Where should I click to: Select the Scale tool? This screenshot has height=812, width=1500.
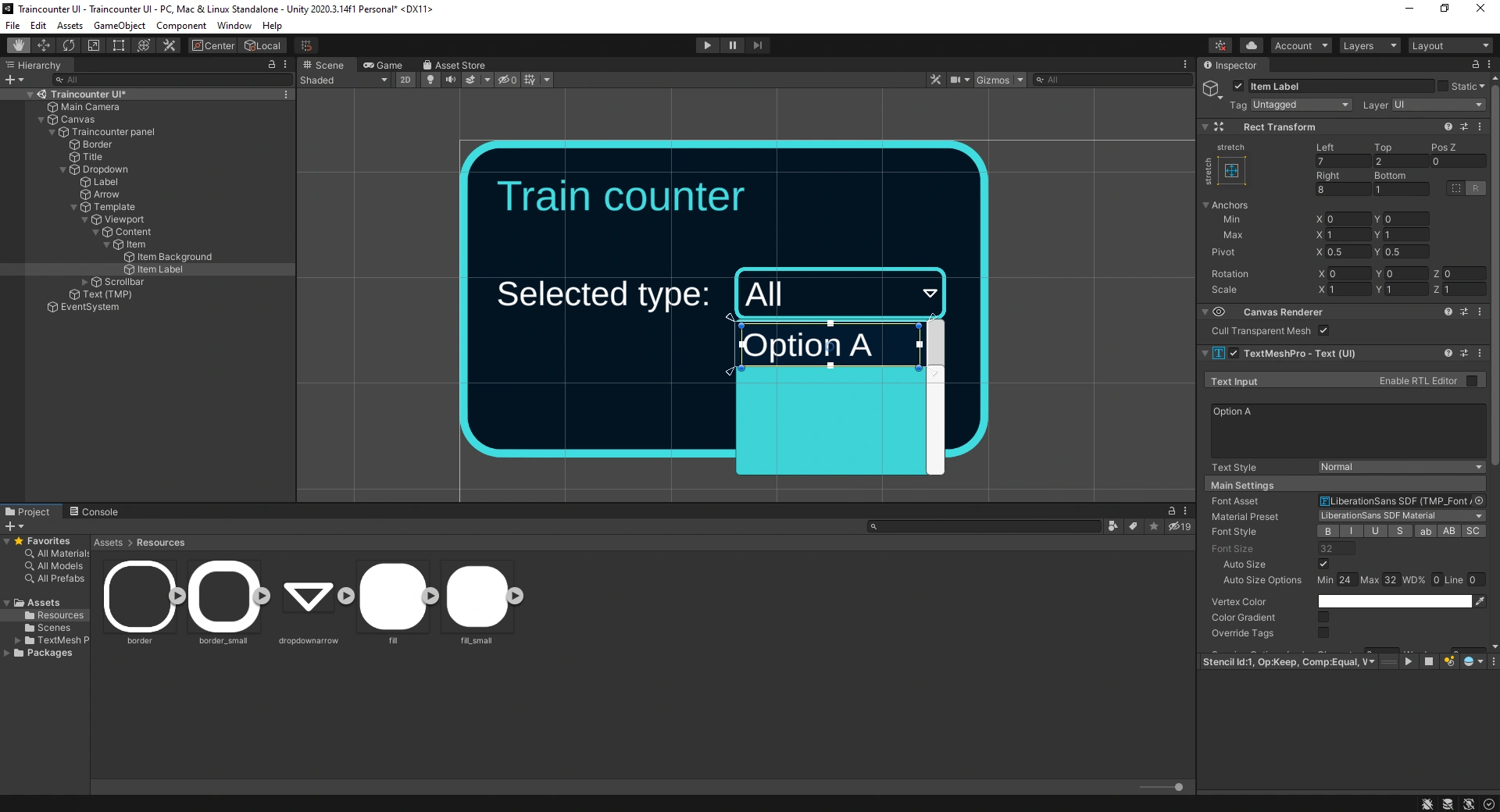(94, 45)
